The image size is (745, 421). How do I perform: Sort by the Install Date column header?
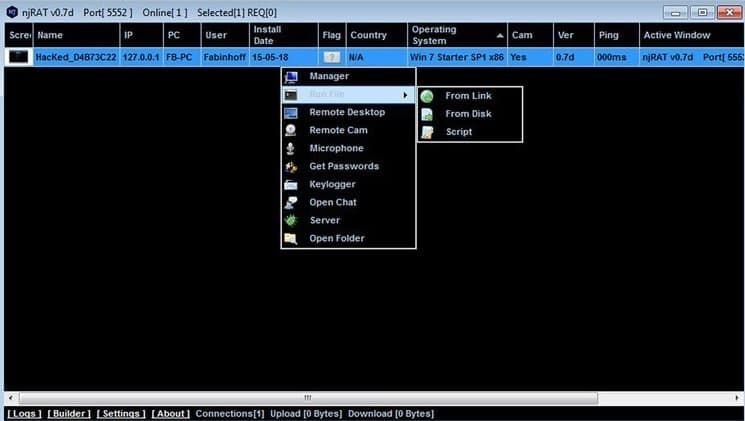283,35
